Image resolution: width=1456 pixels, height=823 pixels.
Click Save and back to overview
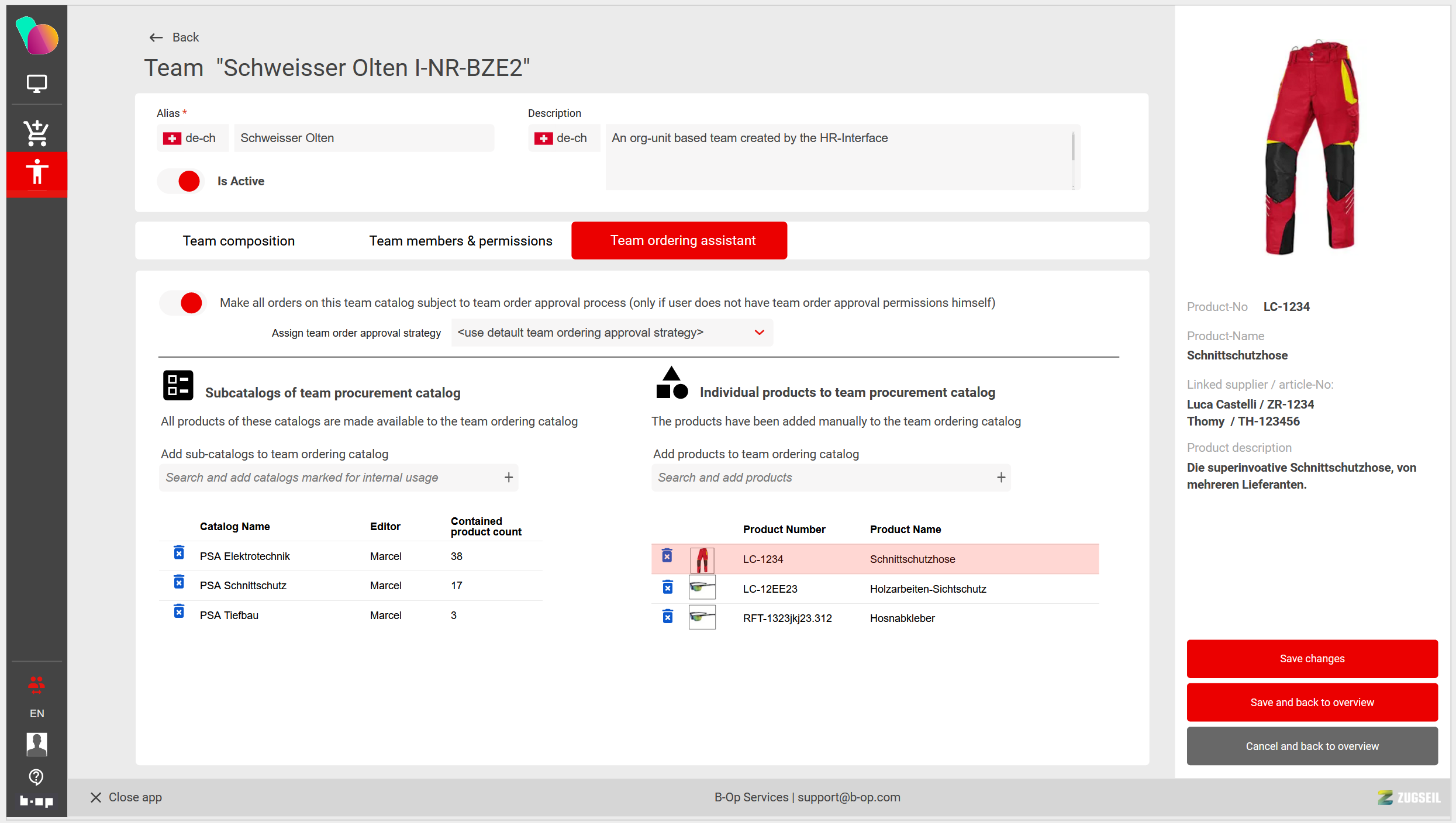[x=1312, y=702]
